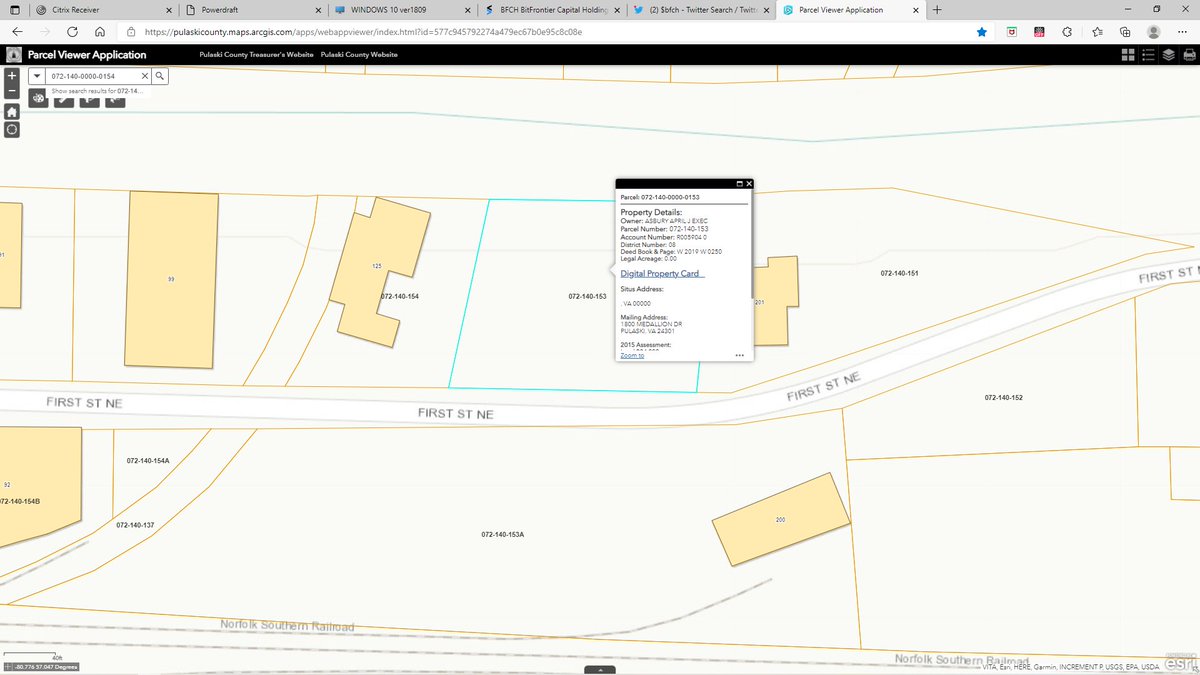The width and height of the screenshot is (1200, 675).
Task: Zoom in on the map
Action: pos(12,75)
